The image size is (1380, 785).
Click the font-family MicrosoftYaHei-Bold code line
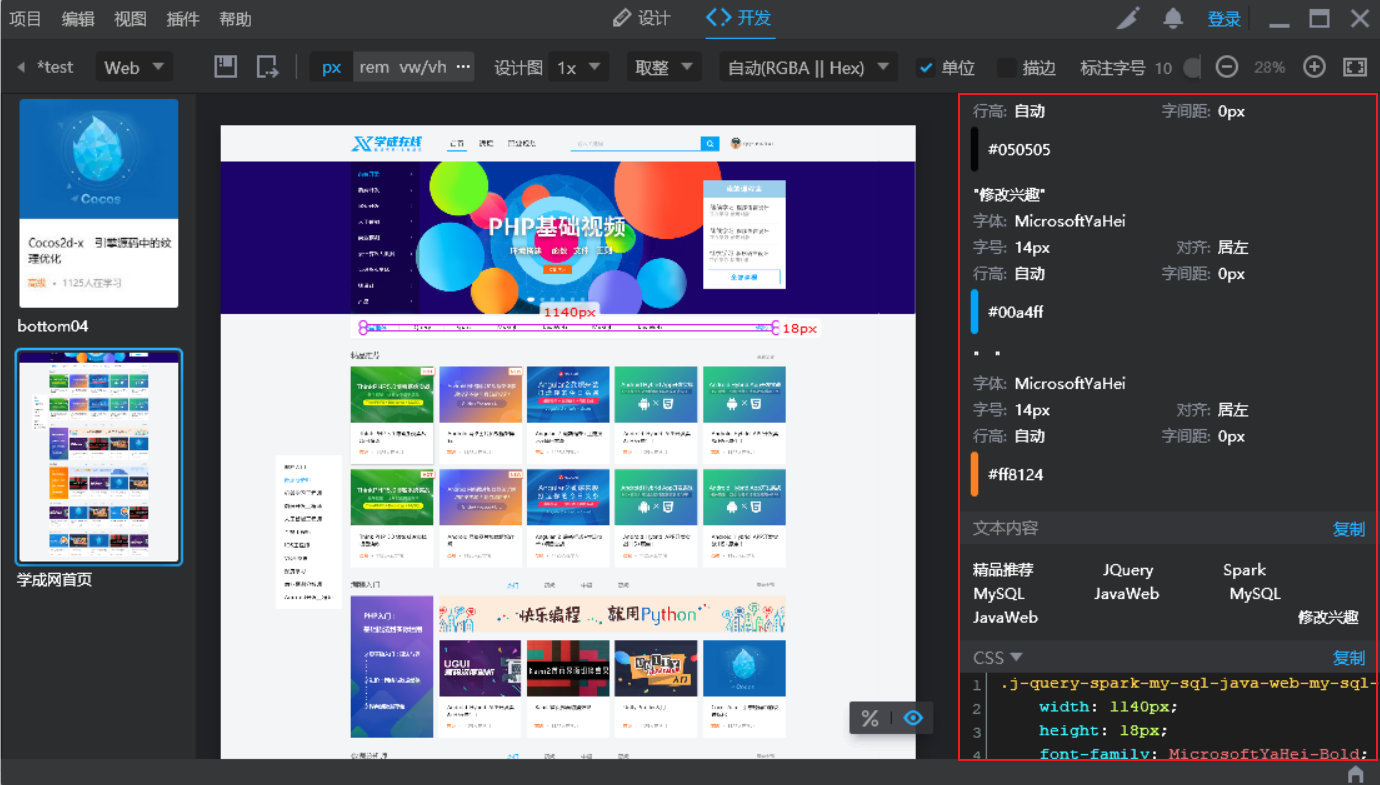click(1203, 754)
